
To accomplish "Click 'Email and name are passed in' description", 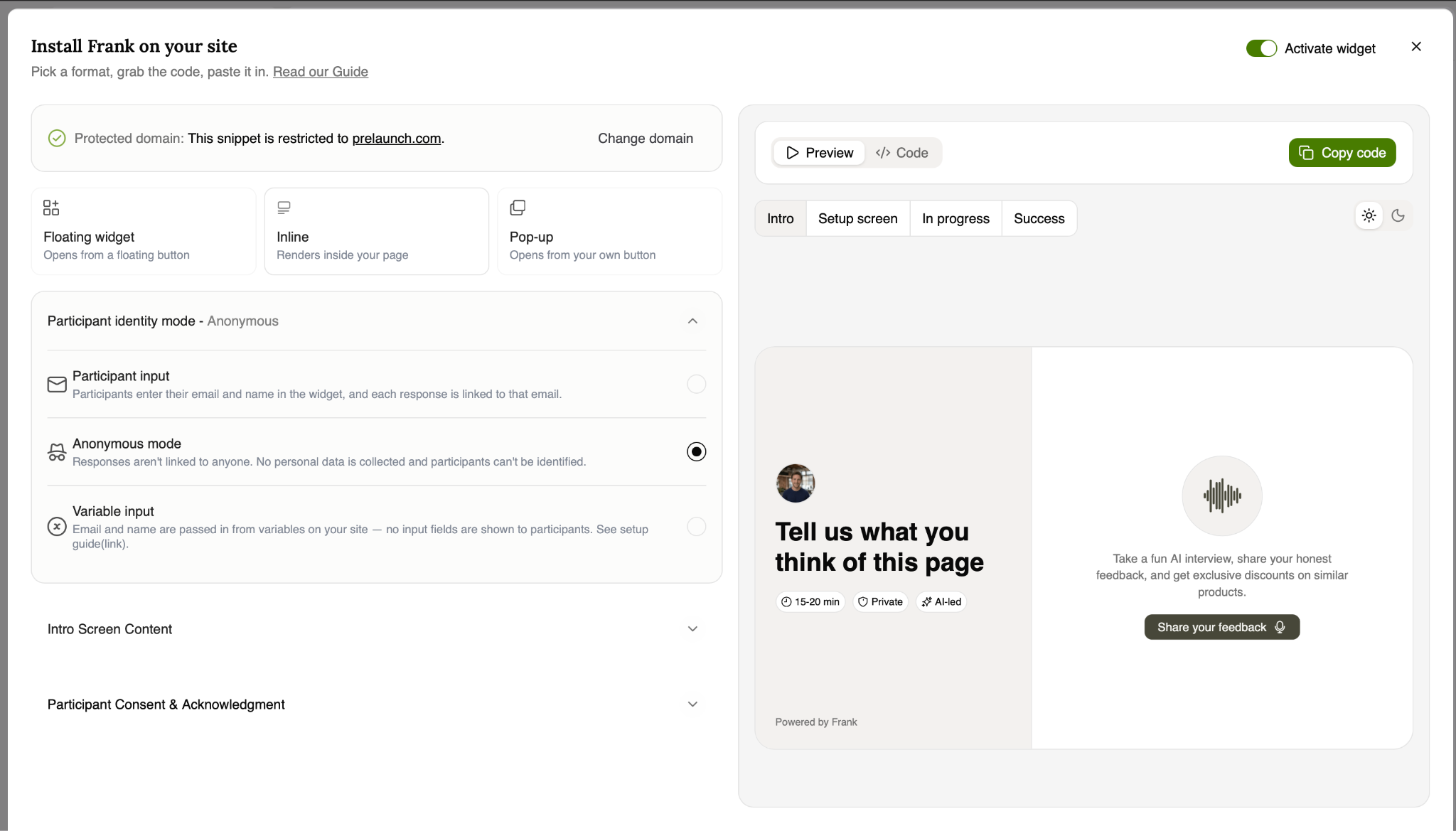I will click(x=360, y=537).
